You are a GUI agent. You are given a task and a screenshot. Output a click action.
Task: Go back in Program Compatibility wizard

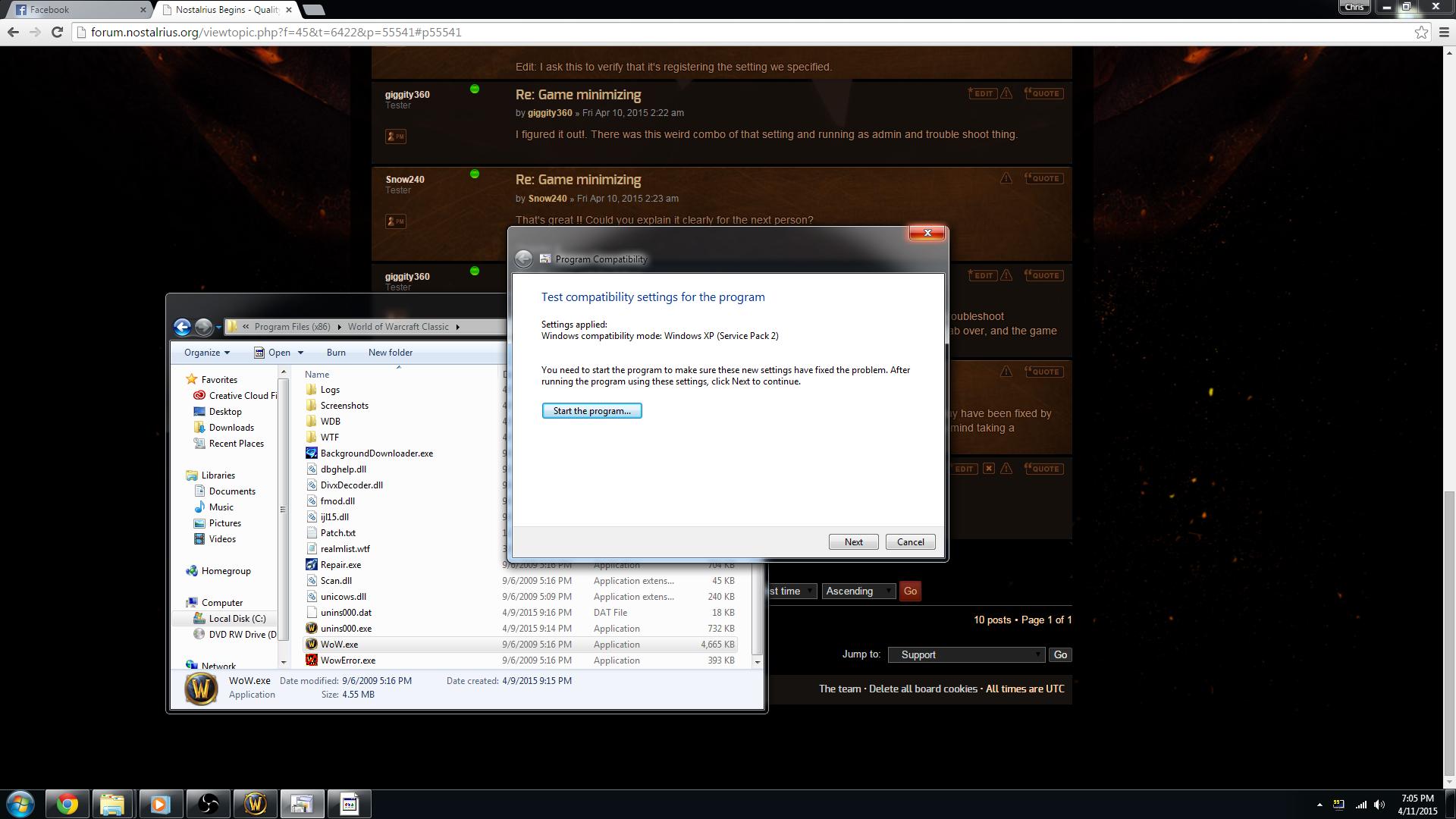tap(523, 259)
